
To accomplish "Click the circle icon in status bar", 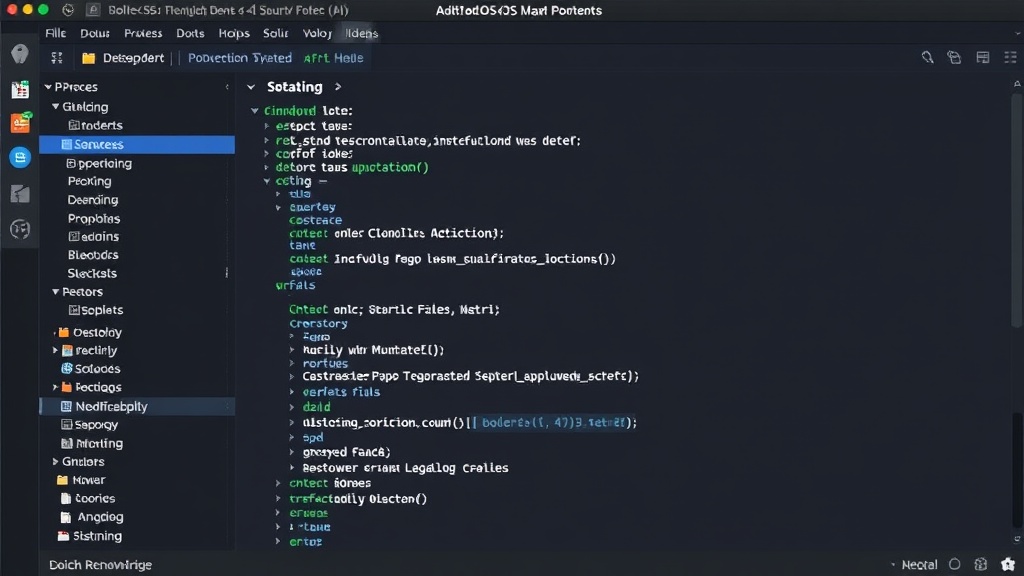I will [955, 564].
